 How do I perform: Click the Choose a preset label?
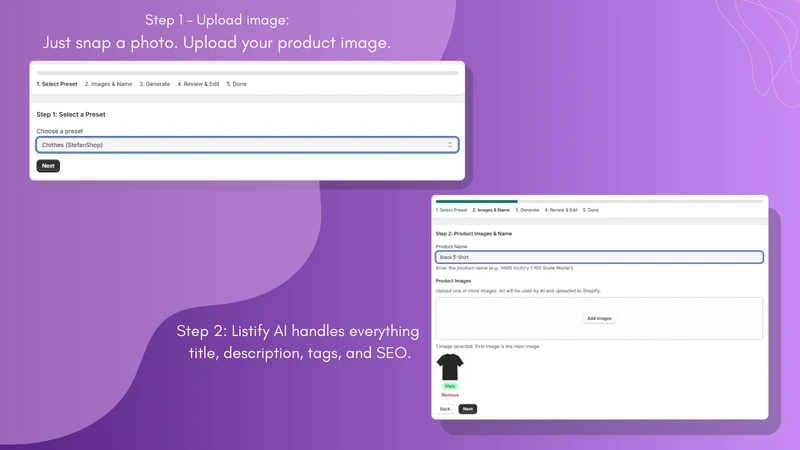pyautogui.click(x=60, y=131)
